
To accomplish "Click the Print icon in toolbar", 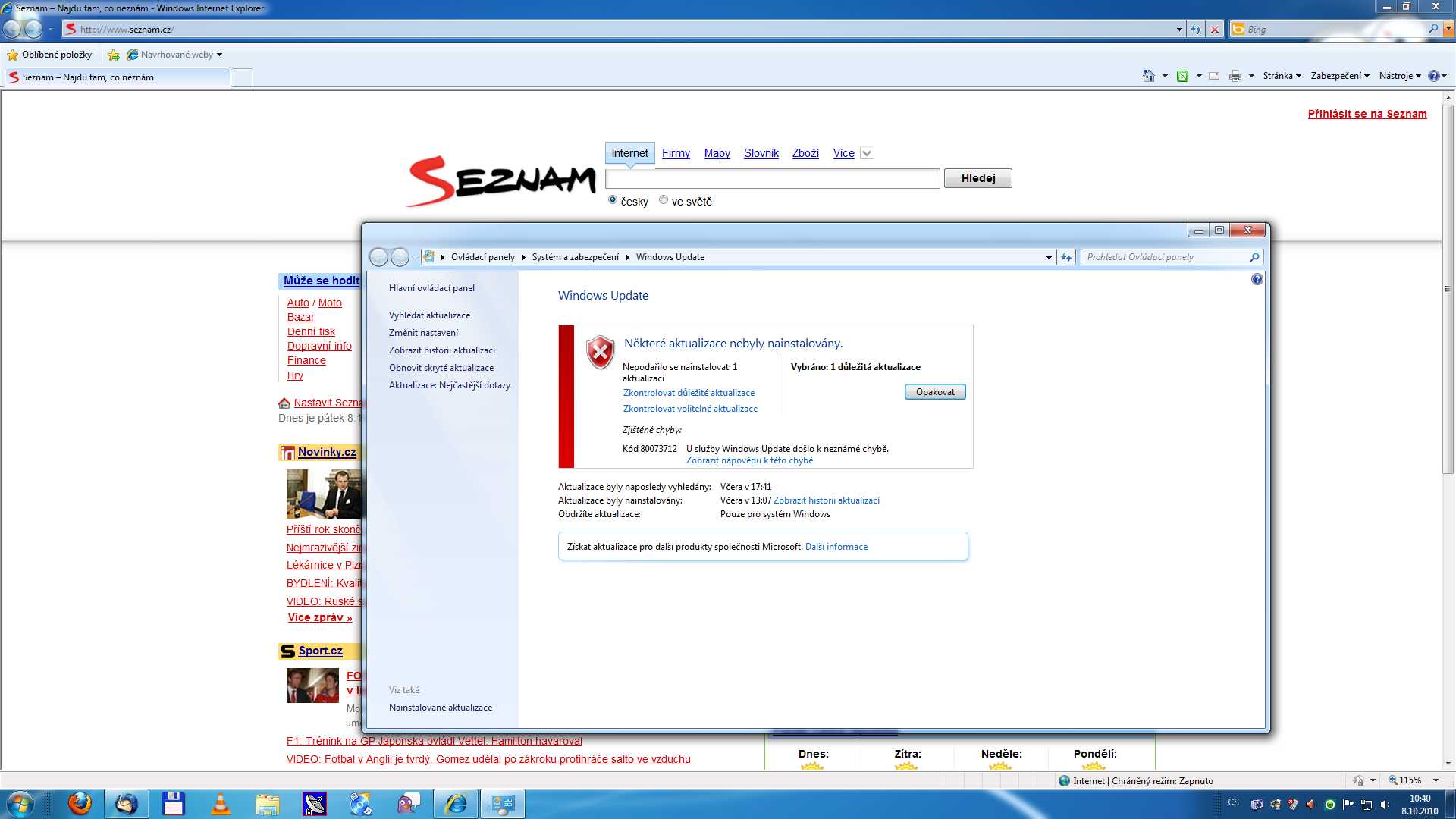I will click(1235, 76).
